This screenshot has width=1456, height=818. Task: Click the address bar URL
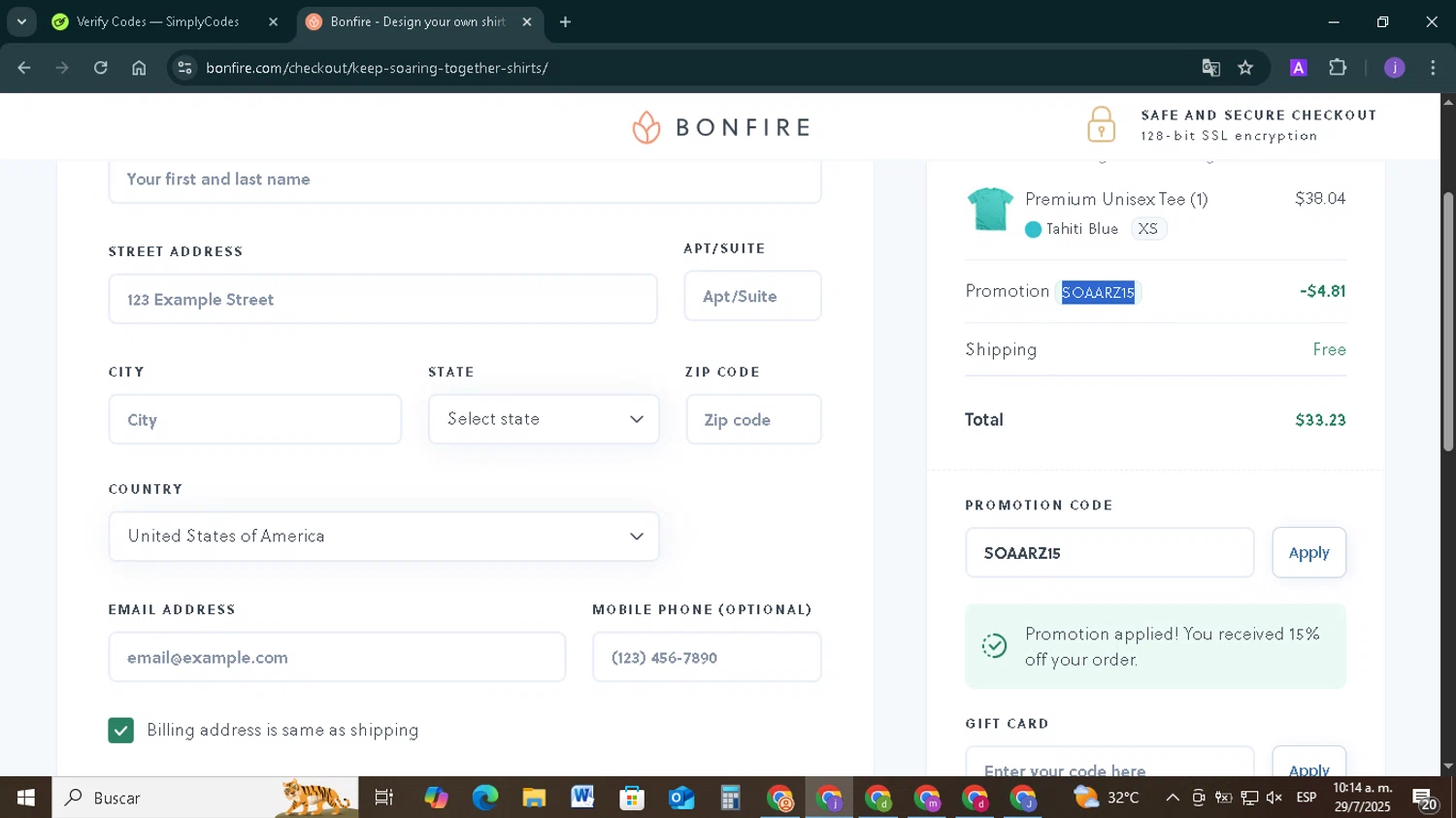377,68
